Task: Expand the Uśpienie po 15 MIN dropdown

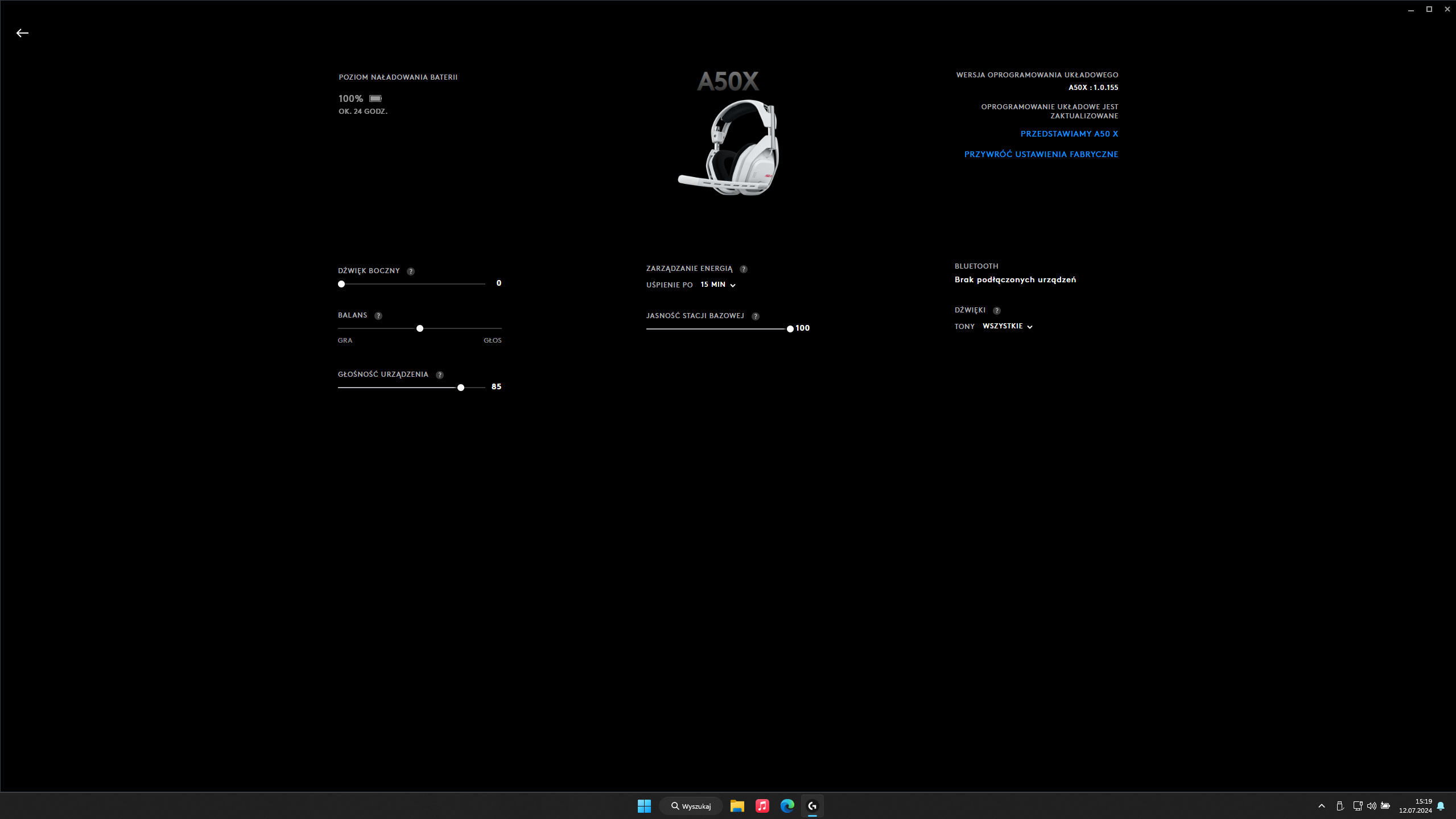Action: tap(718, 285)
